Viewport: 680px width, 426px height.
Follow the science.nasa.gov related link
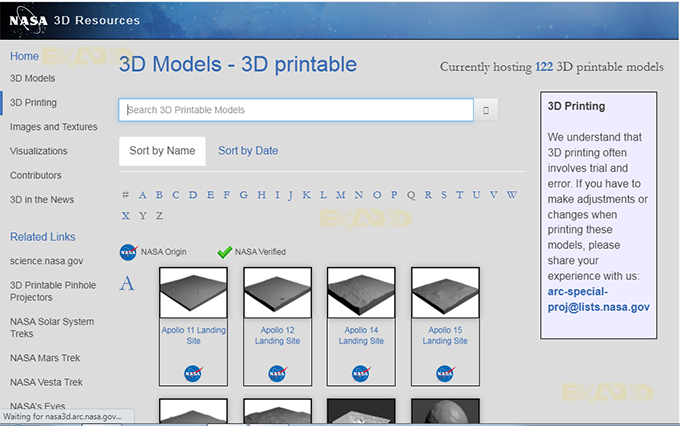pos(46,261)
